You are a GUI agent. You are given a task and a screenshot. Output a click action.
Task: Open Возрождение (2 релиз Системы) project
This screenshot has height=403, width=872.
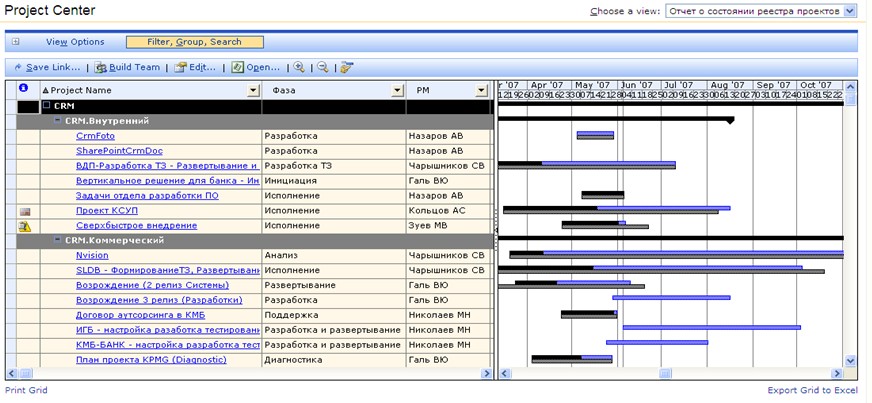tap(152, 285)
